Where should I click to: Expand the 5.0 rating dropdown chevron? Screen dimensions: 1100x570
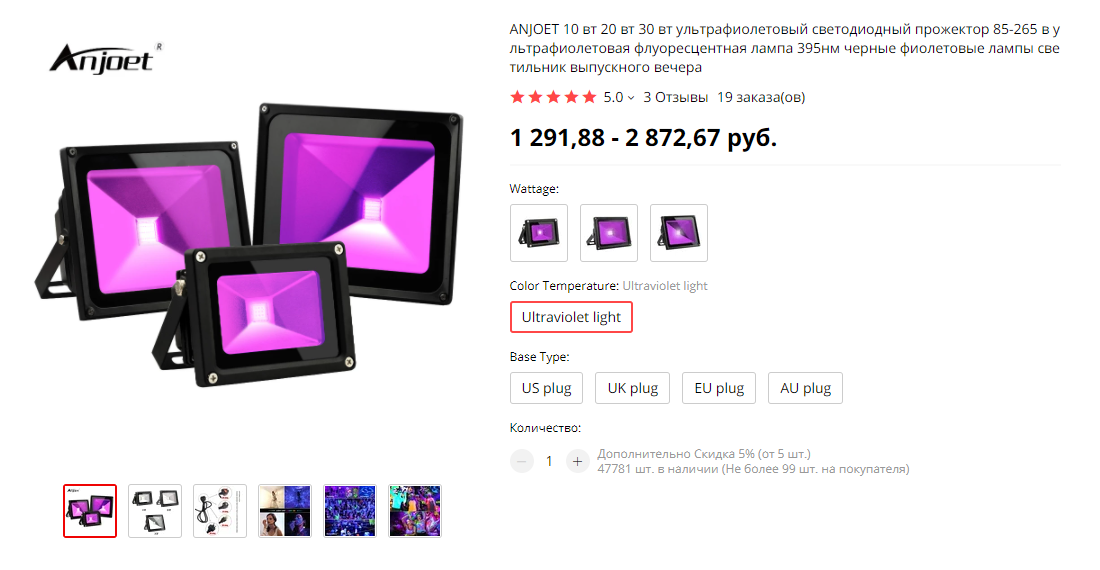coord(631,98)
